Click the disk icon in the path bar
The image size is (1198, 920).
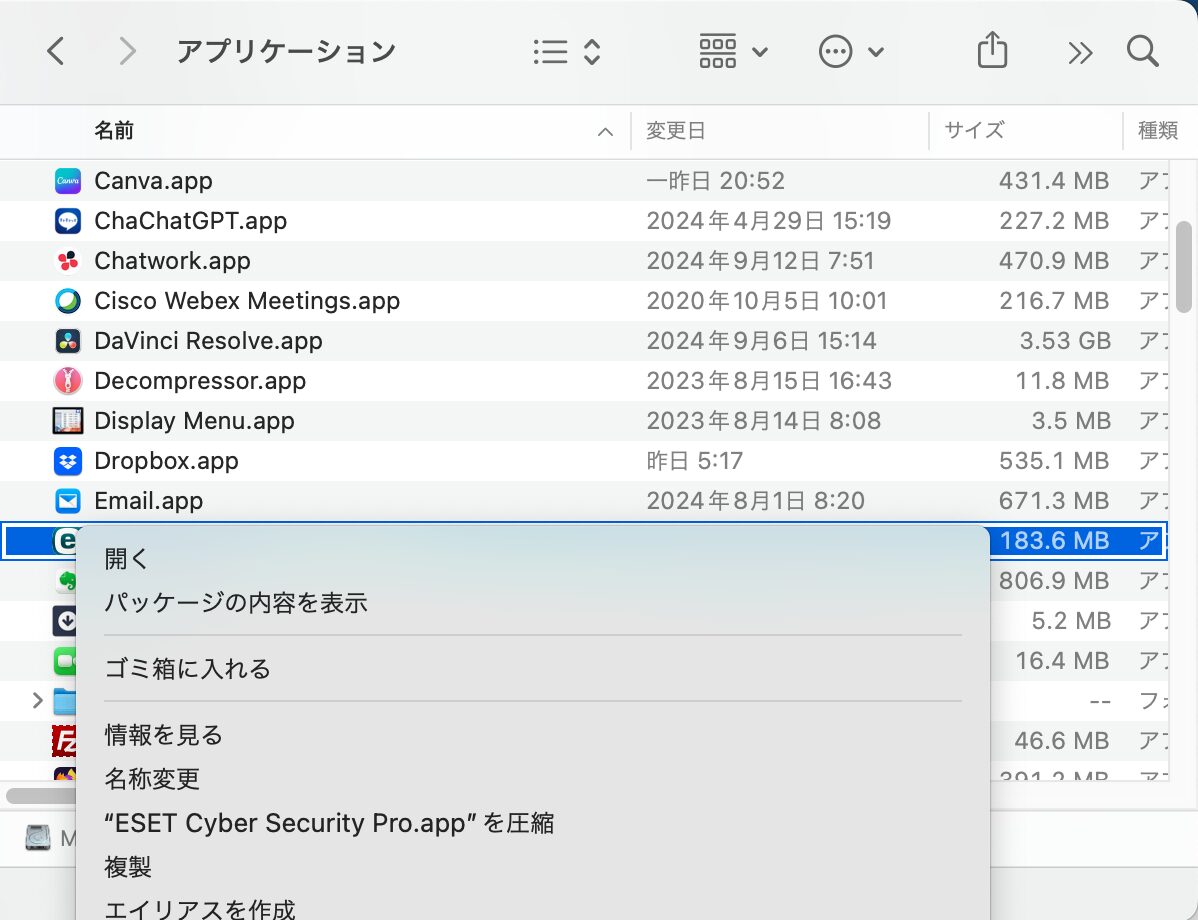[x=37, y=838]
